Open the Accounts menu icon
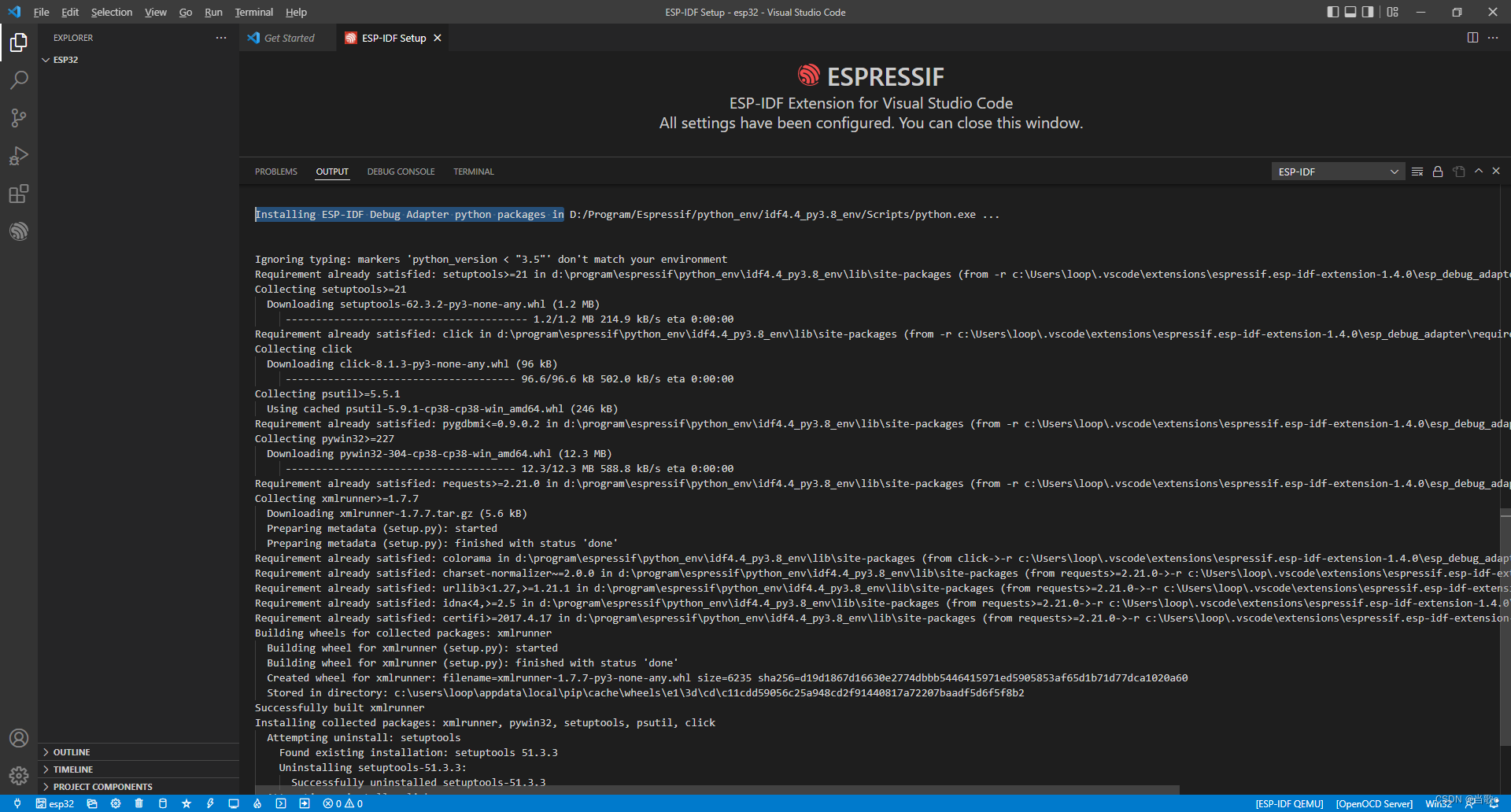The width and height of the screenshot is (1511, 812). (x=19, y=738)
